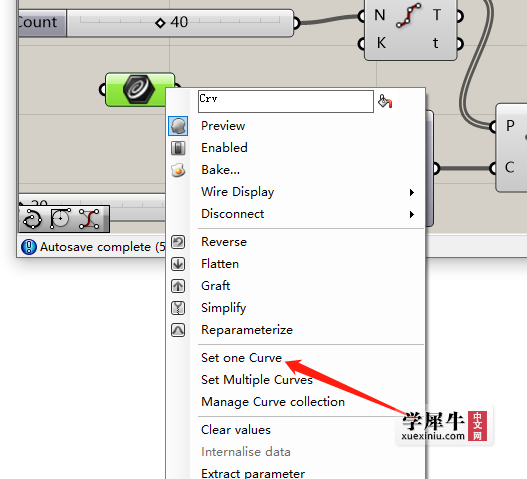Select Set Multiple Curves

click(257, 380)
